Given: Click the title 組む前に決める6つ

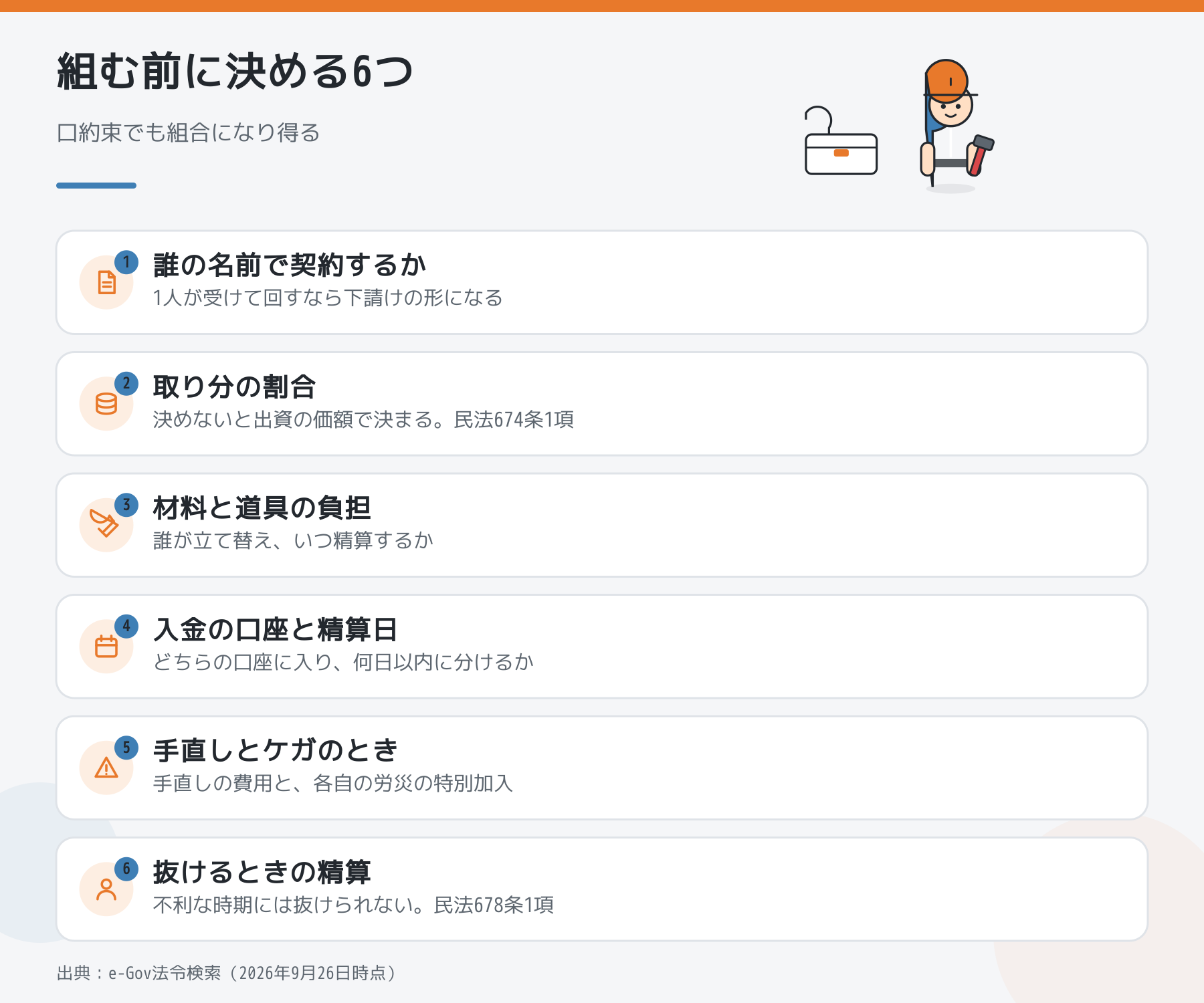Looking at the screenshot, I should (235, 72).
